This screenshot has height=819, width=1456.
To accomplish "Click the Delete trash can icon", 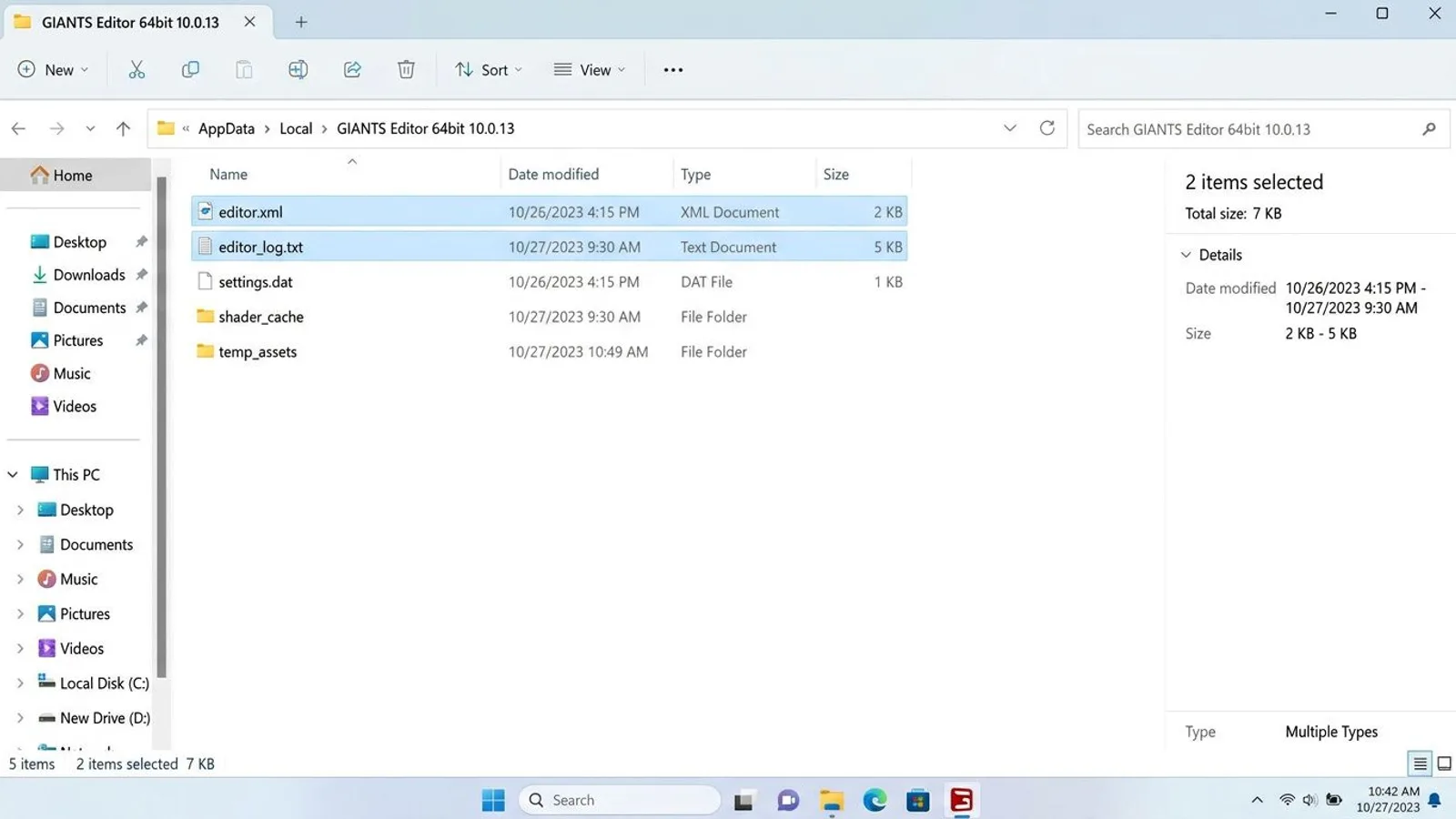I will [406, 70].
